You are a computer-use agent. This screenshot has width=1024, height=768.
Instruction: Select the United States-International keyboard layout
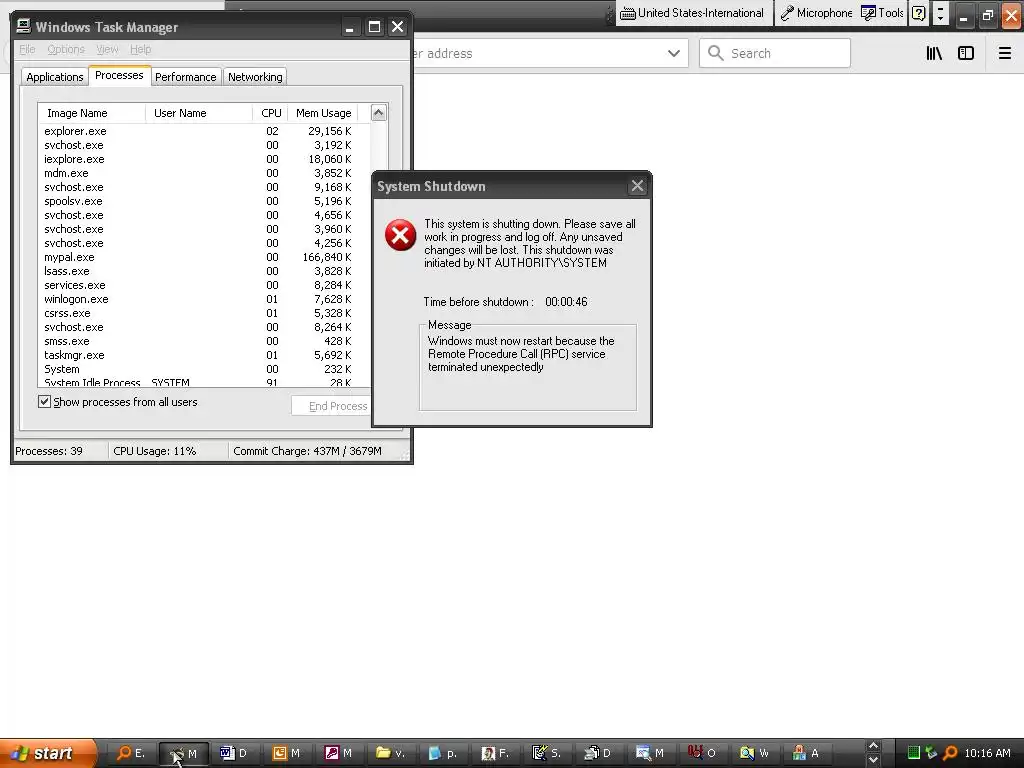tap(692, 13)
